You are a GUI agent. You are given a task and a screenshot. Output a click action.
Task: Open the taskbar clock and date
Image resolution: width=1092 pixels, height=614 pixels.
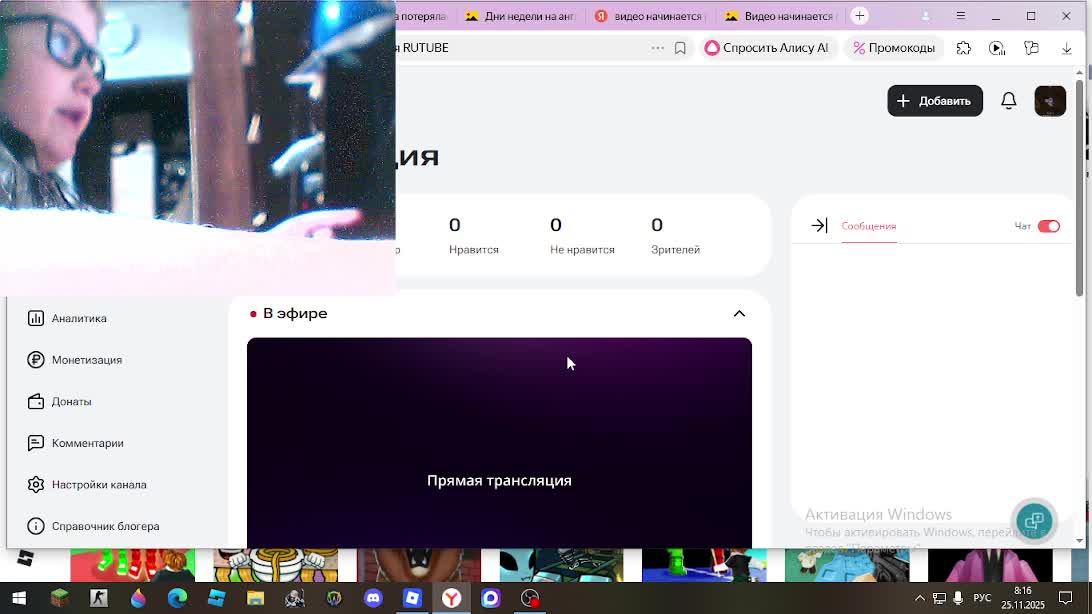tap(1023, 598)
